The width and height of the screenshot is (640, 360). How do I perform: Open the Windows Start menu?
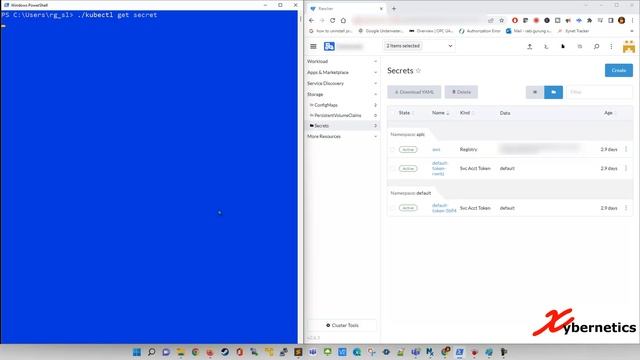pos(137,352)
